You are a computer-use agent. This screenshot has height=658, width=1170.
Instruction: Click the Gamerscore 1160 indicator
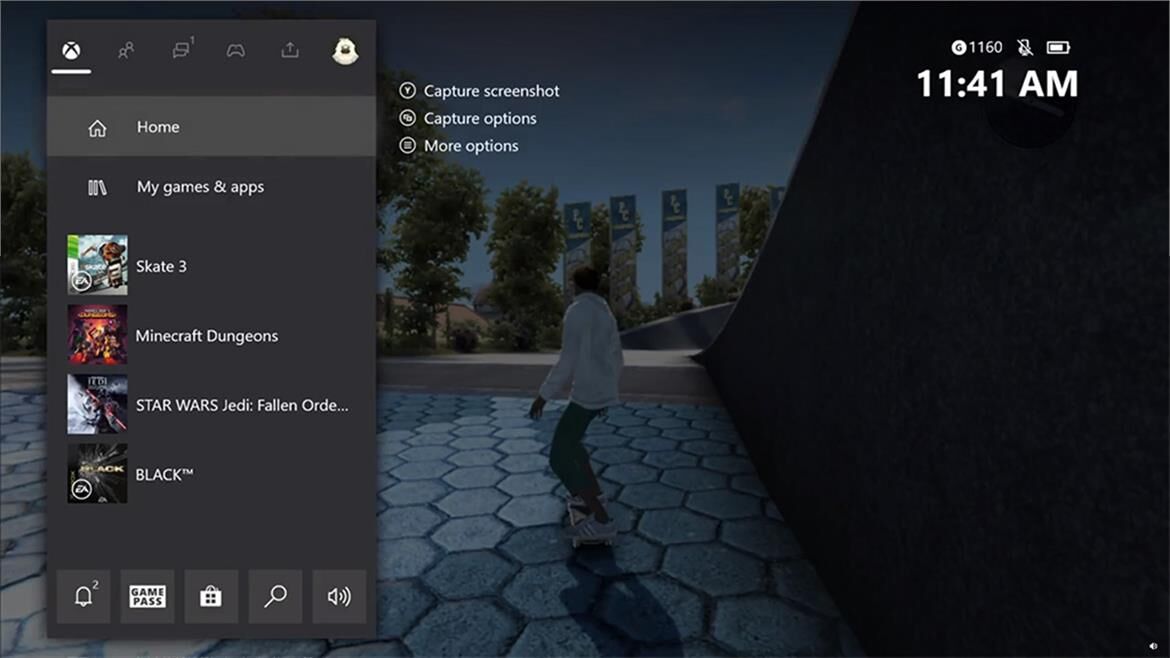(977, 48)
